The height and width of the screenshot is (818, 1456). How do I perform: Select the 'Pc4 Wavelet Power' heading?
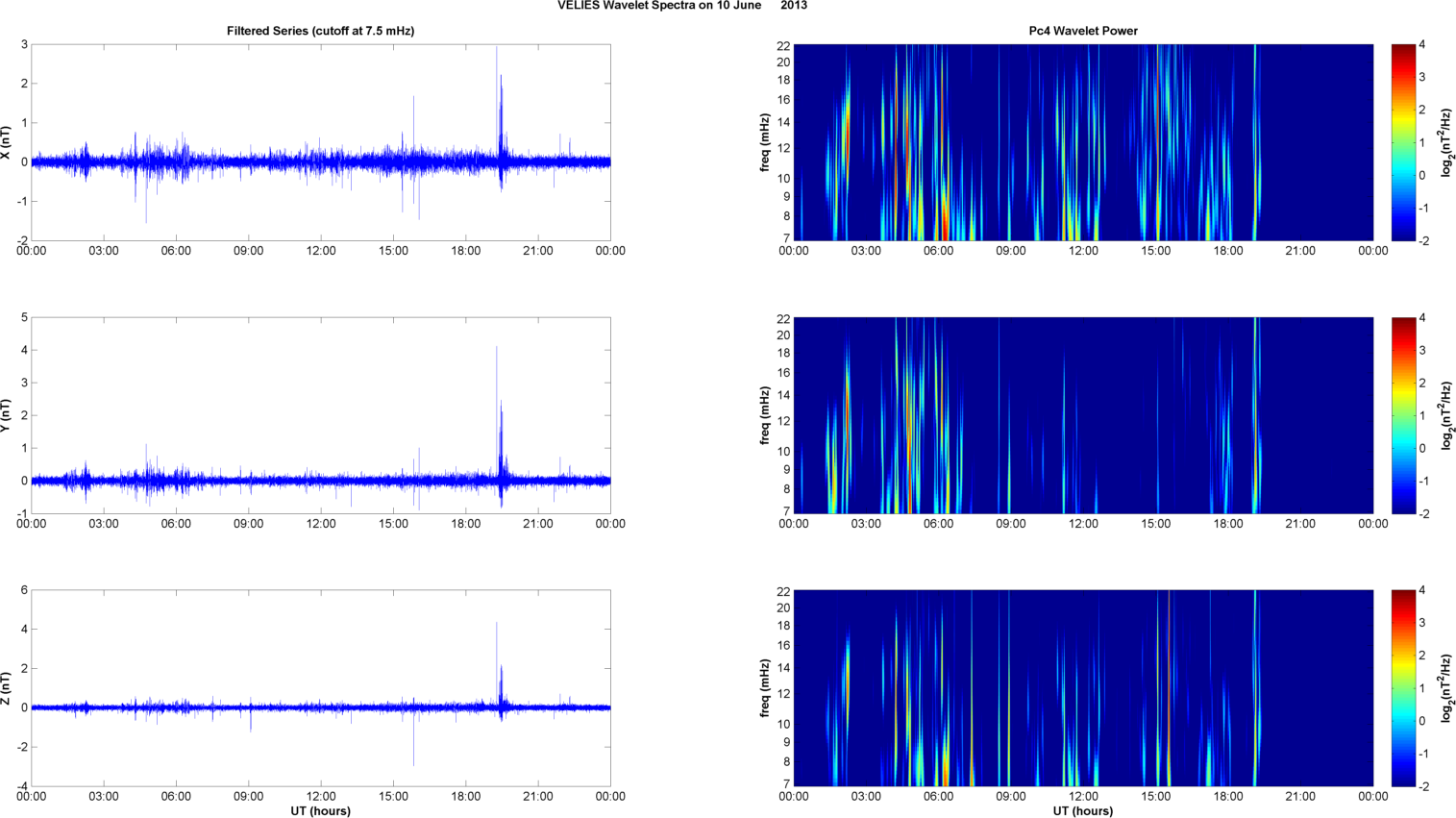1083,31
